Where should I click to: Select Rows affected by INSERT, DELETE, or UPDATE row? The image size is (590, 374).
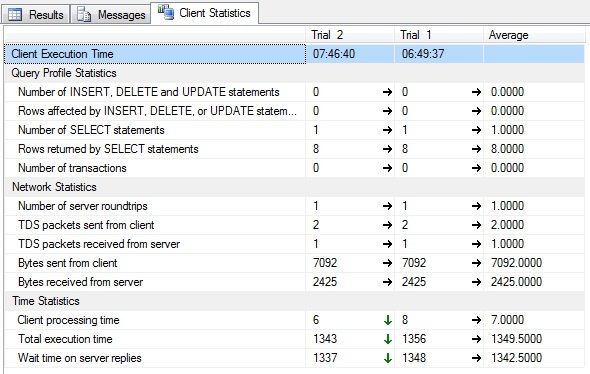pyautogui.click(x=157, y=111)
